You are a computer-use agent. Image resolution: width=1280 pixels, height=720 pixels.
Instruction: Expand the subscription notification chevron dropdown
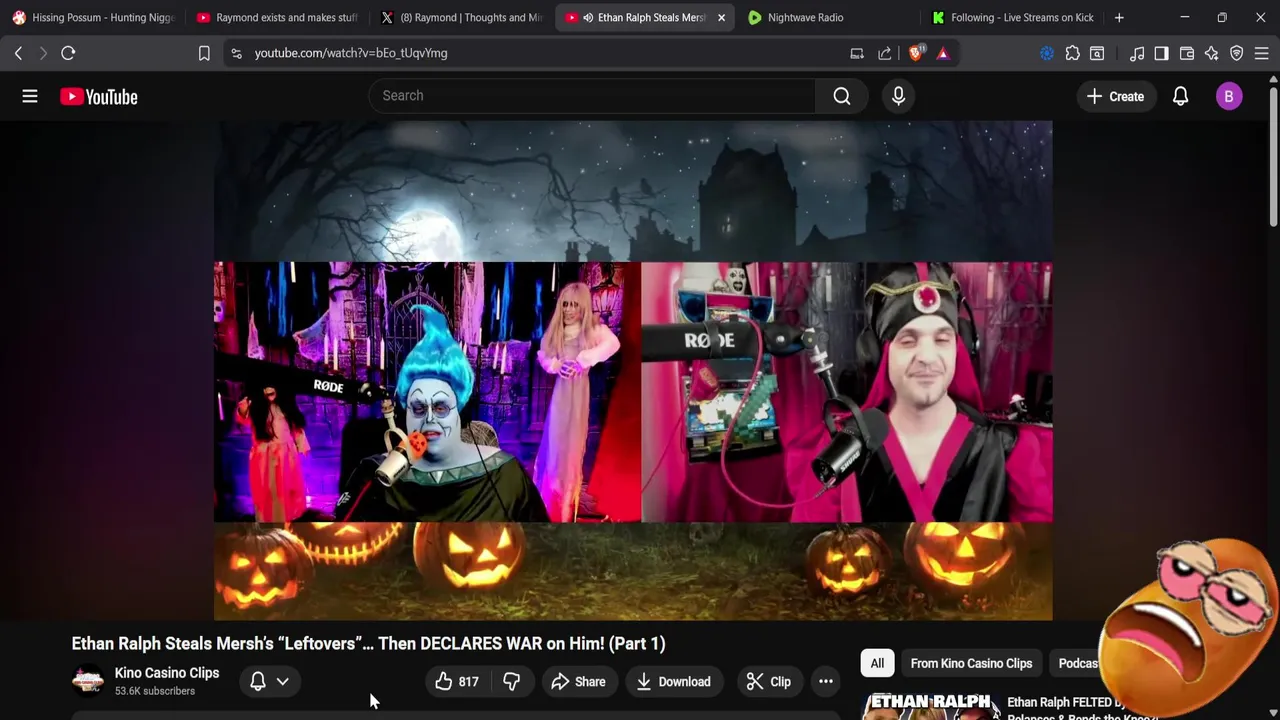pyautogui.click(x=283, y=682)
